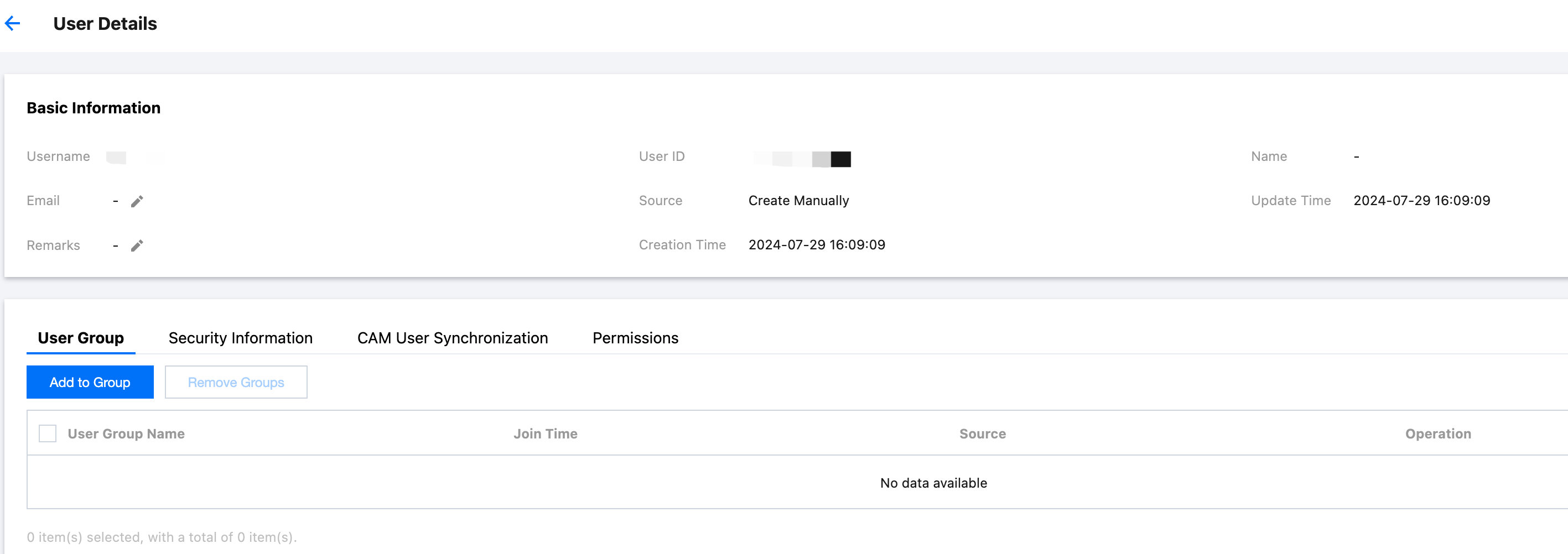View the Permissions tab

pyautogui.click(x=635, y=338)
